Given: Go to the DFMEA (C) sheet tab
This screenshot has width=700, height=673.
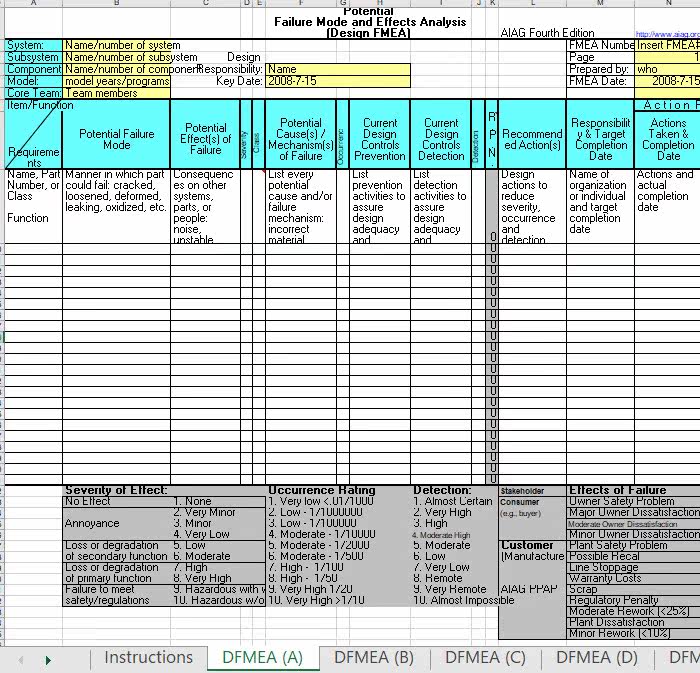Looking at the screenshot, I should tap(485, 657).
